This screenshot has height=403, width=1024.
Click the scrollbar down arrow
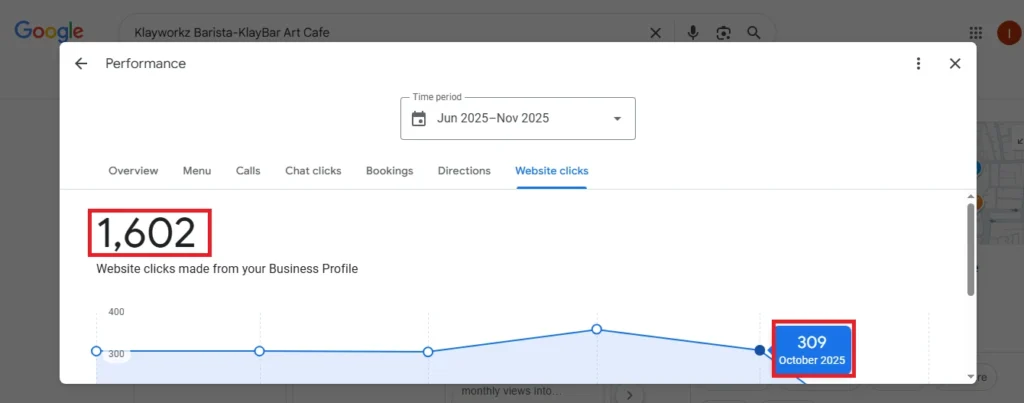(970, 377)
